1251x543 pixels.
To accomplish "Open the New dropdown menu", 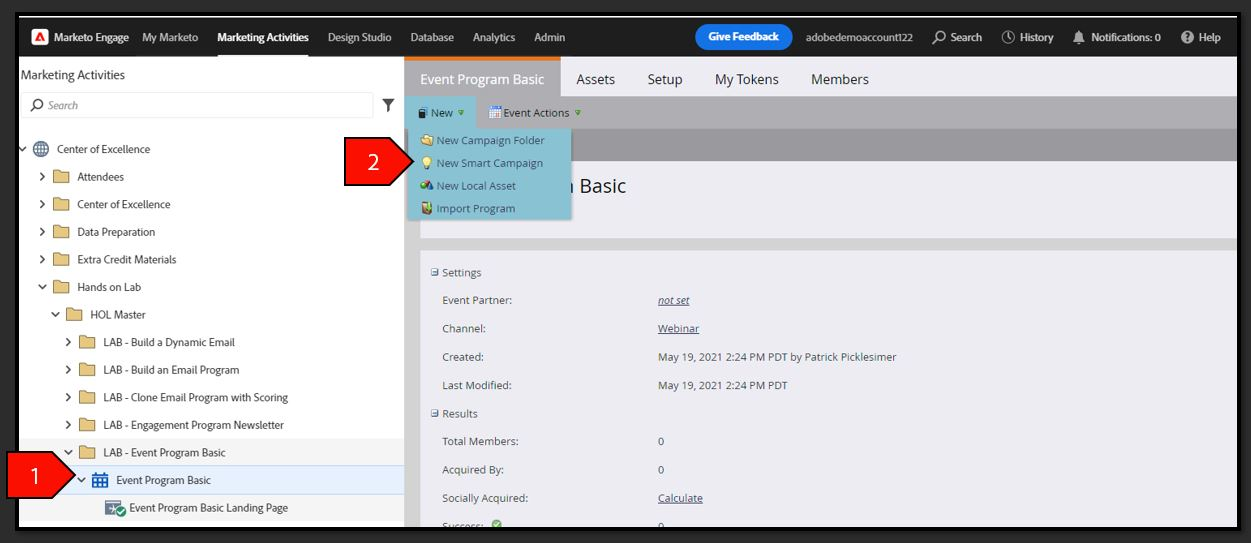I will (441, 113).
